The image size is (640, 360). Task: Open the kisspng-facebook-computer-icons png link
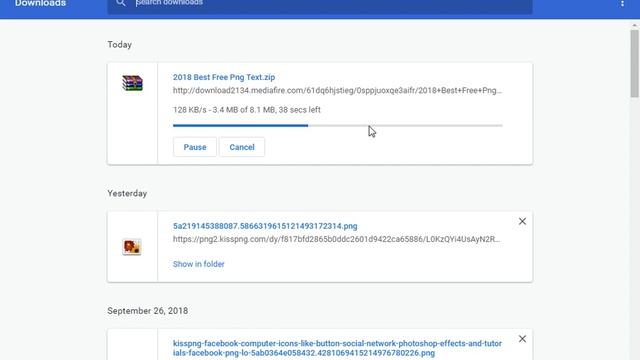tap(337, 348)
